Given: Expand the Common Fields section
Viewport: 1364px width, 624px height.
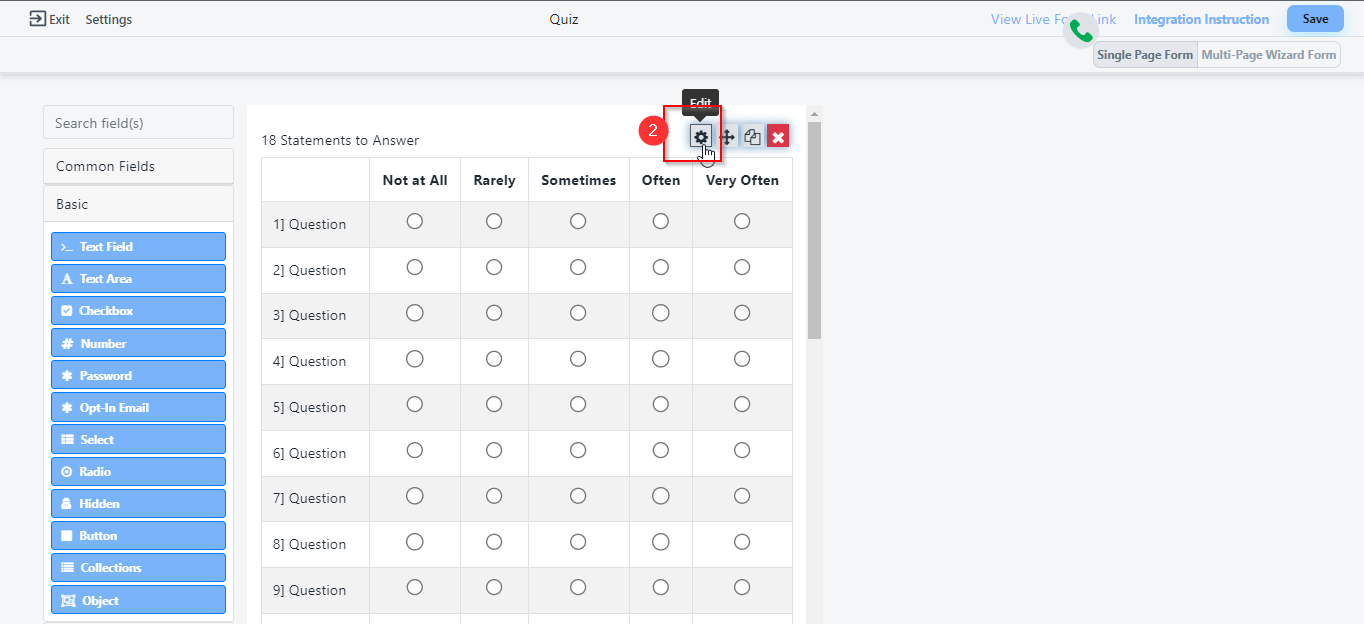Looking at the screenshot, I should (138, 166).
